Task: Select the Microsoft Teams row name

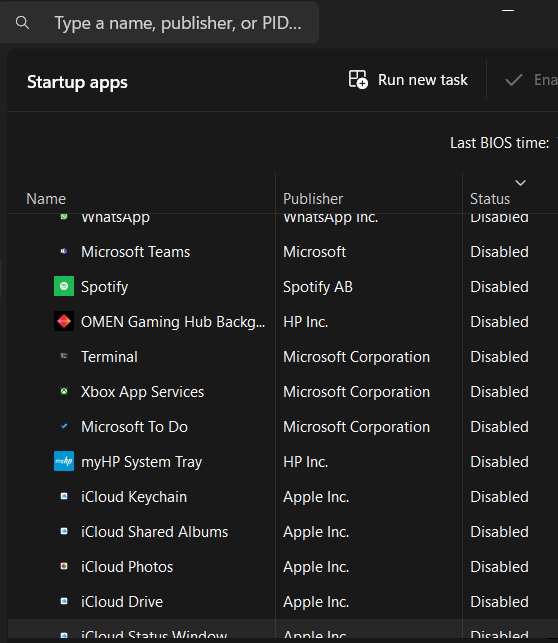Action: pos(136,252)
